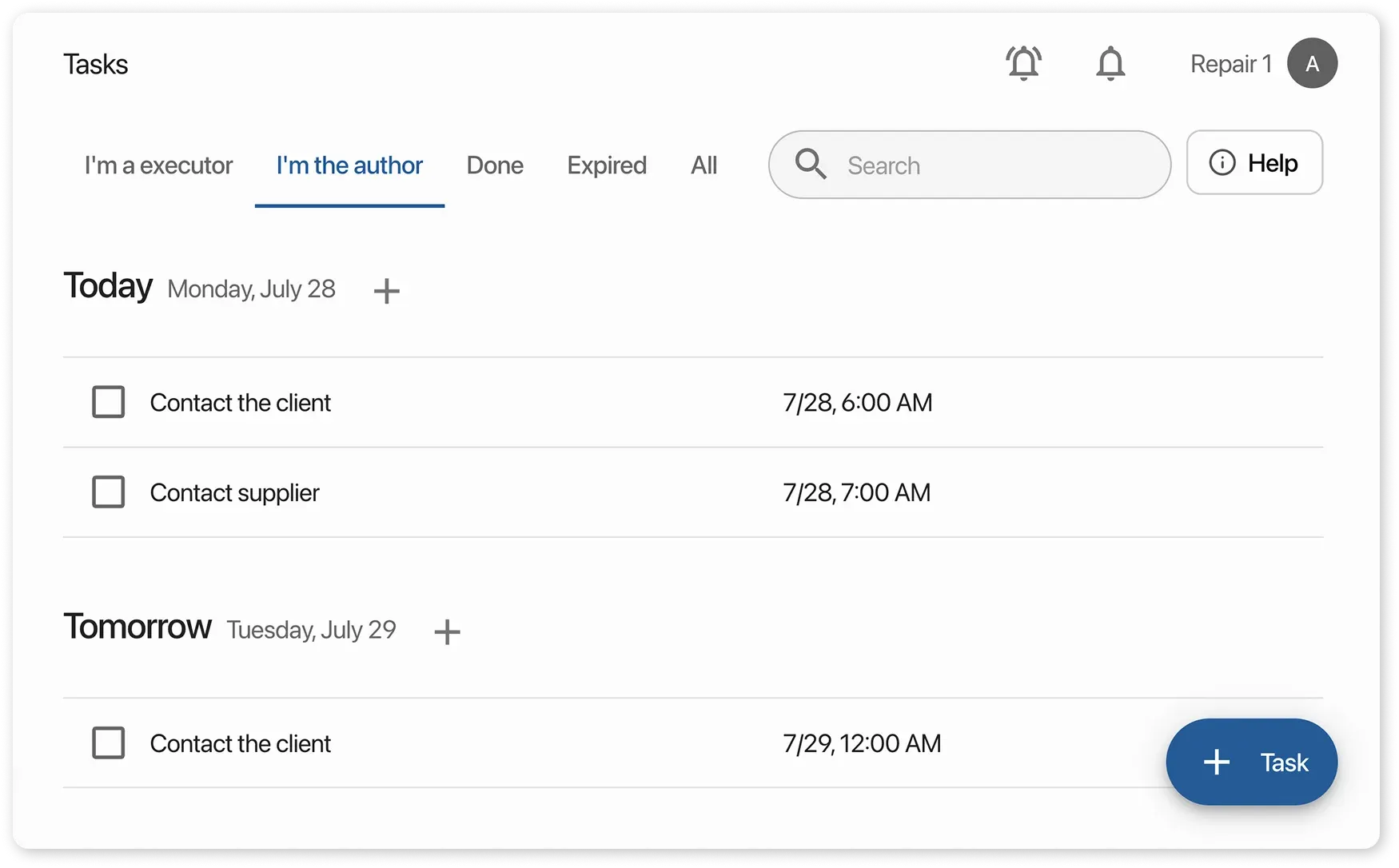Click the ringing alarm bell icon
This screenshot has height=868, width=1399.
click(x=1023, y=63)
